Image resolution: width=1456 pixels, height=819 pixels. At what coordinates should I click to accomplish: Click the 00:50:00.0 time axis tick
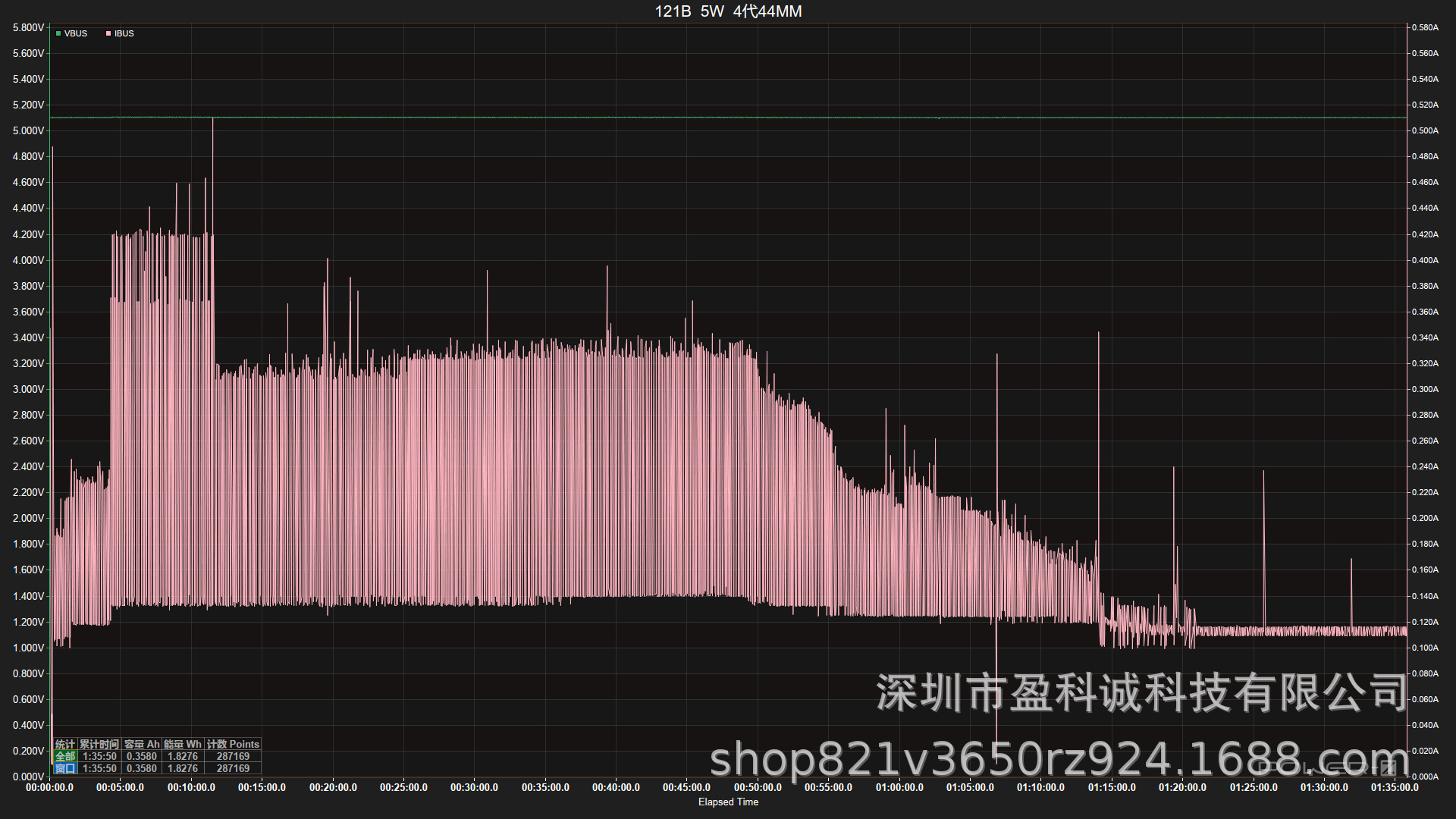pos(758,787)
